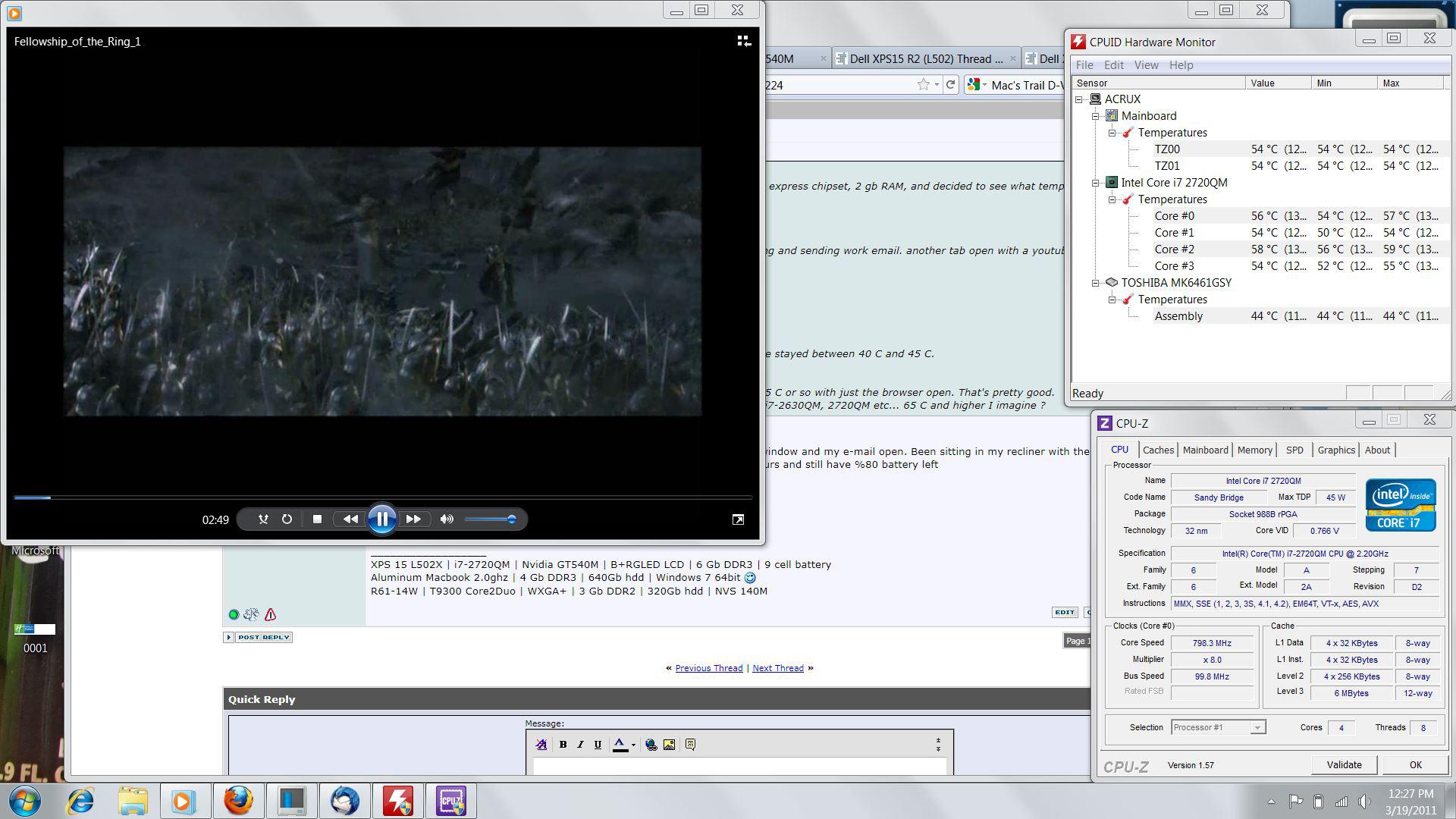Screen dimensions: 1456x819
Task: Toggle shuffle in the media player
Action: point(263,519)
